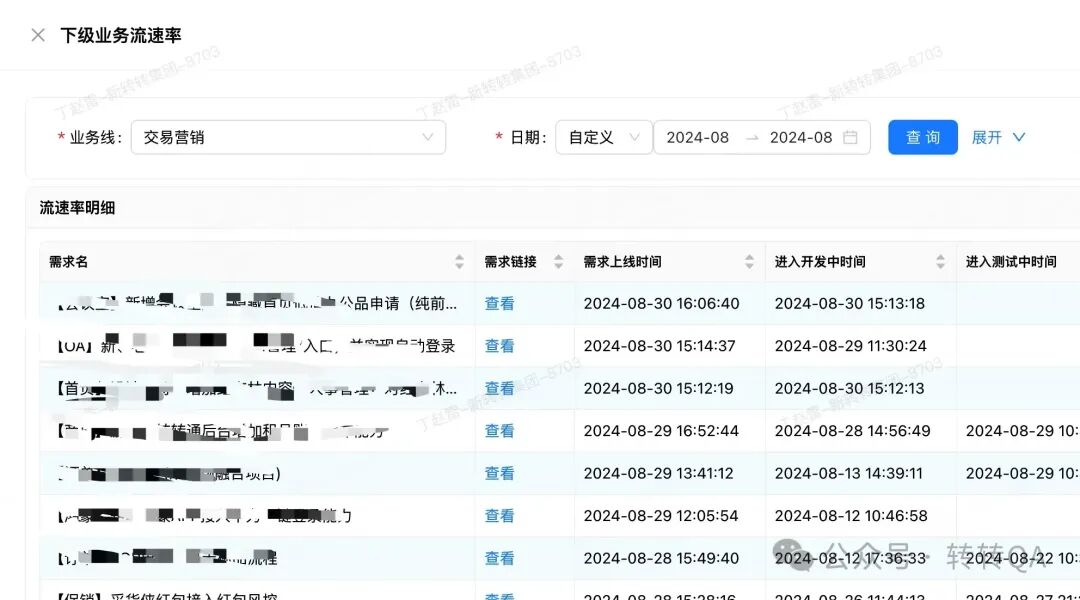Viewport: 1080px width, 600px height.
Task: Select the 流速率明细 section title
Action: [x=77, y=207]
